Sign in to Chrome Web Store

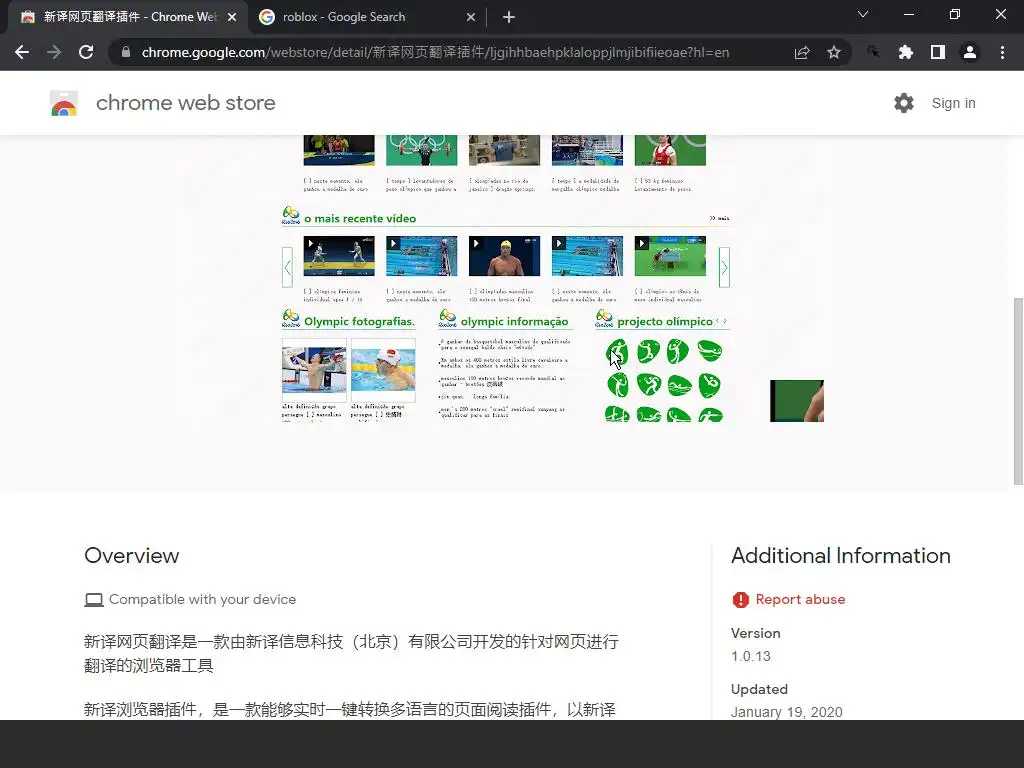[953, 103]
